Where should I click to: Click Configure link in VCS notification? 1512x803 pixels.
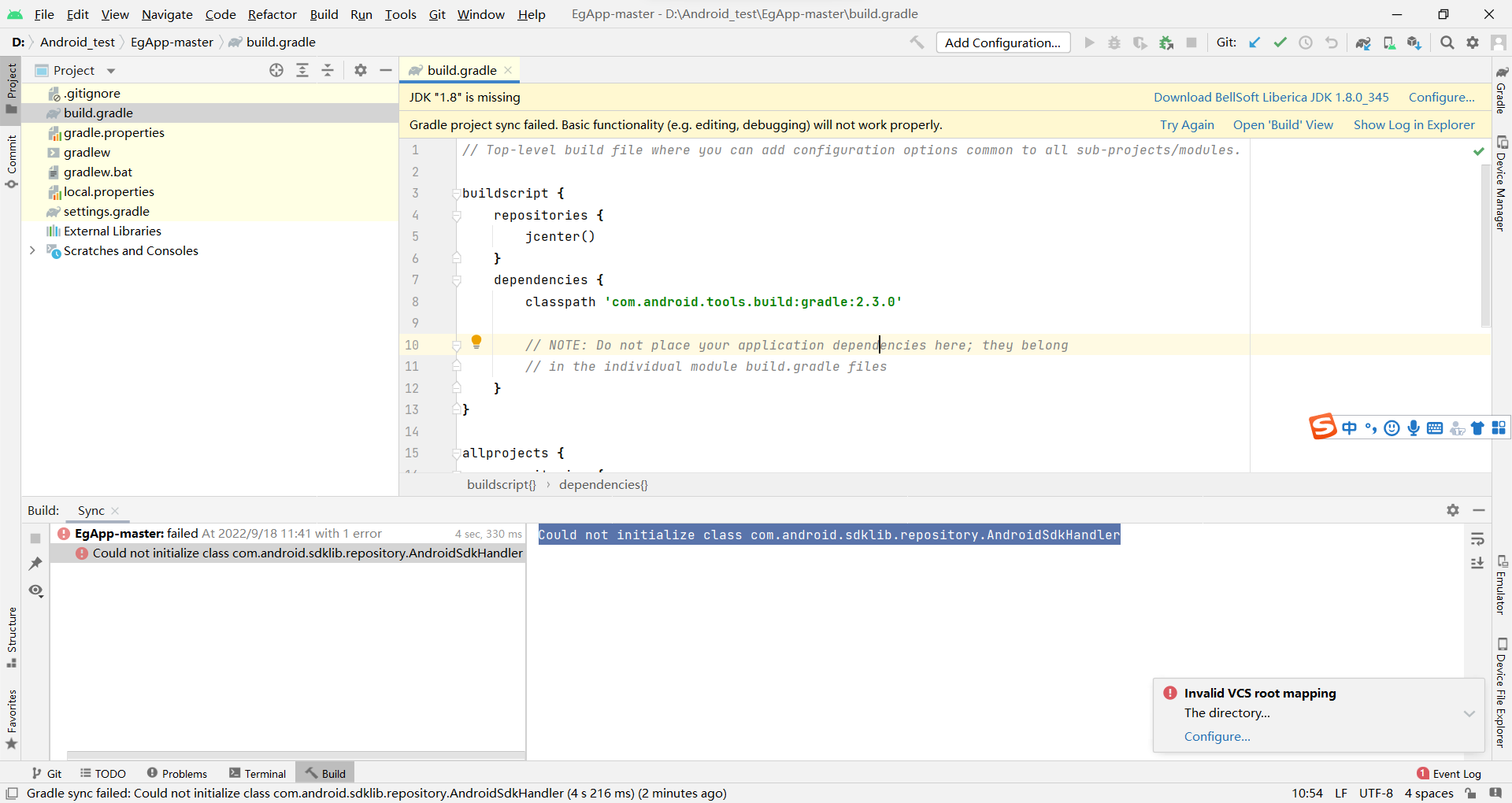[1217, 736]
